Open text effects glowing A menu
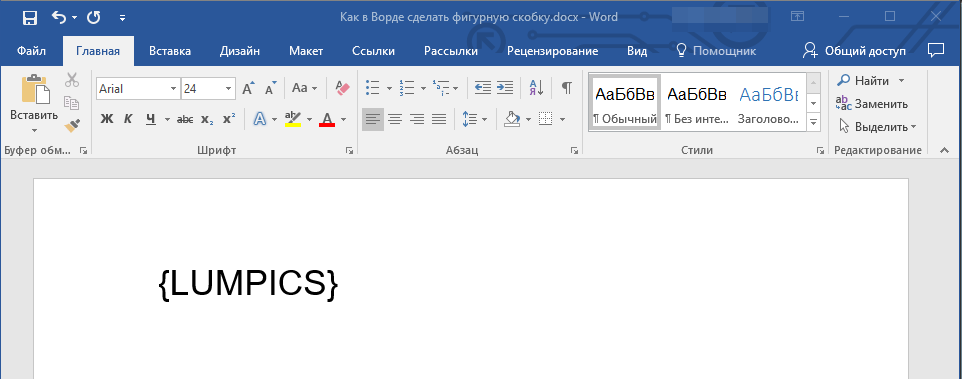 260,120
